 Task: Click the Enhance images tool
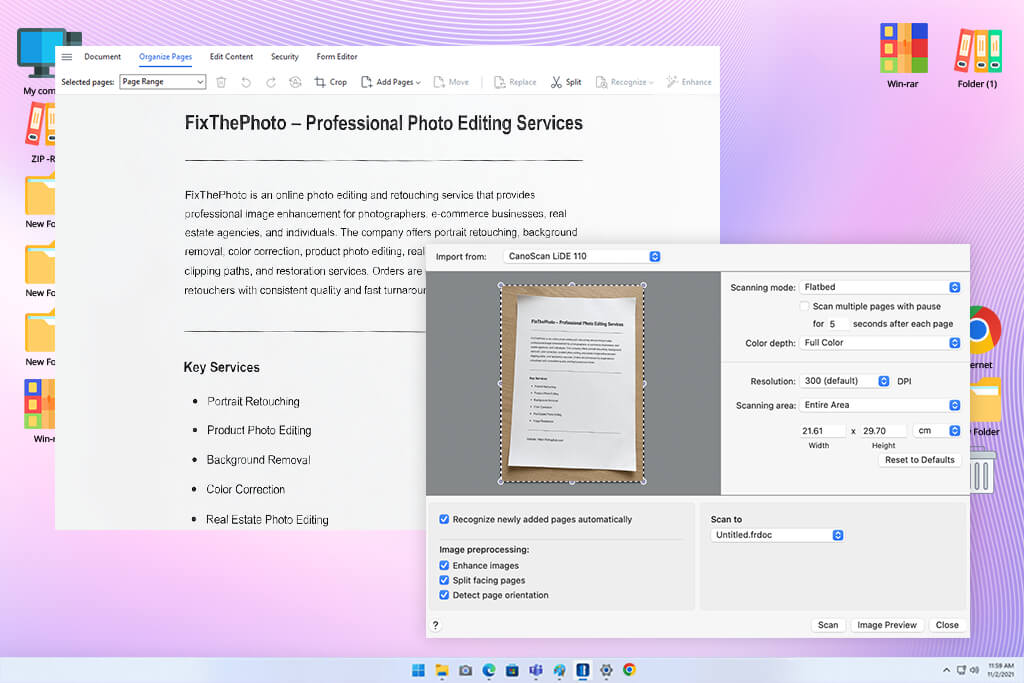coord(689,82)
